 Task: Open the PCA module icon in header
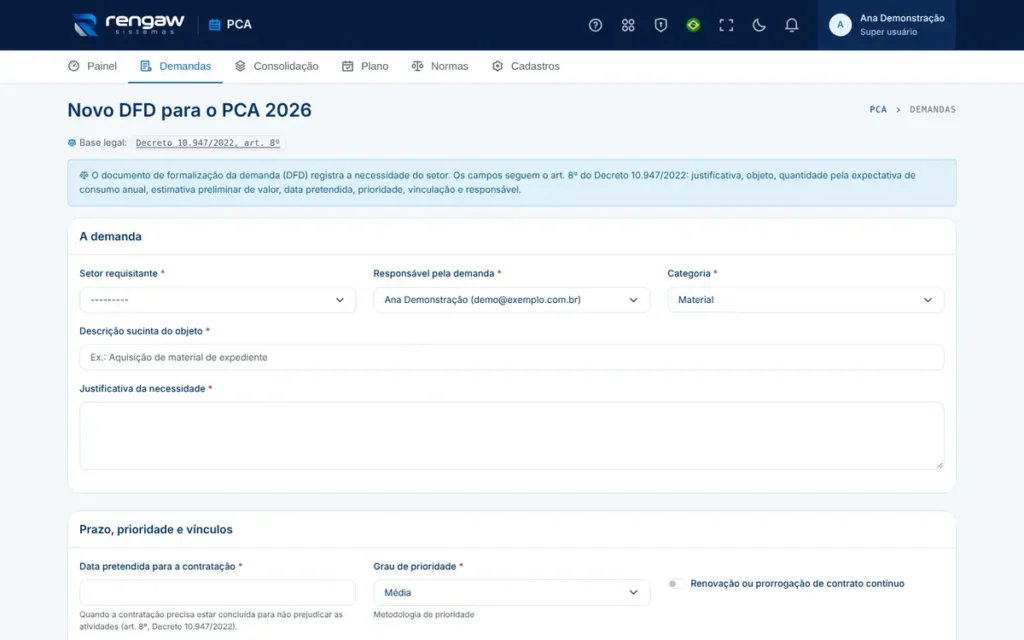coord(214,25)
